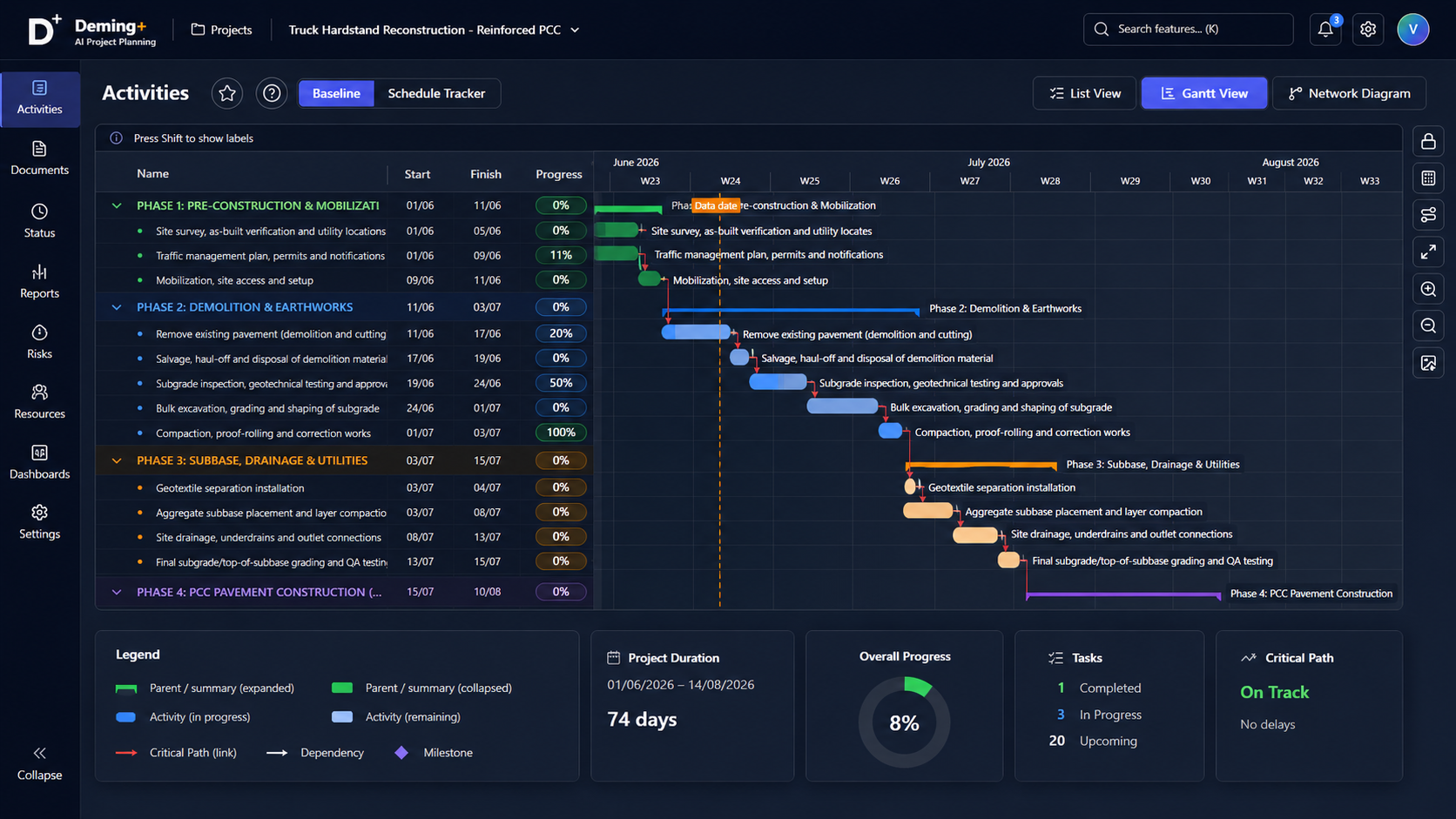Sort by the Finish column header

(x=486, y=174)
